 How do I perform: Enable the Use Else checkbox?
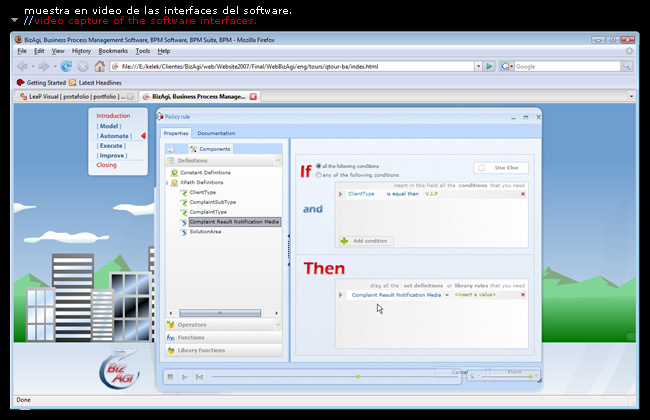click(483, 169)
